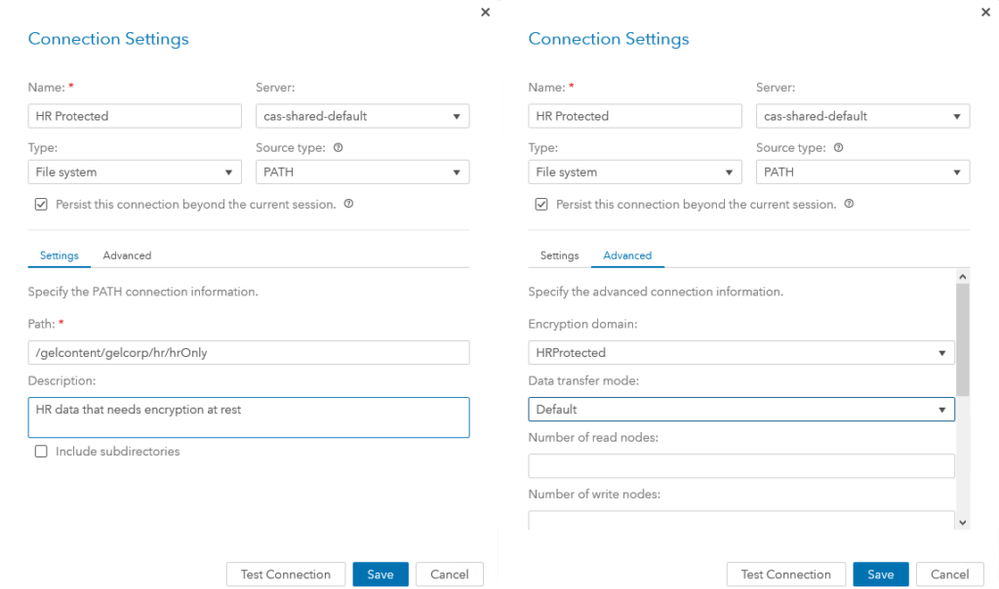Click help icon next to right Source type
999x589 pixels.
point(838,147)
